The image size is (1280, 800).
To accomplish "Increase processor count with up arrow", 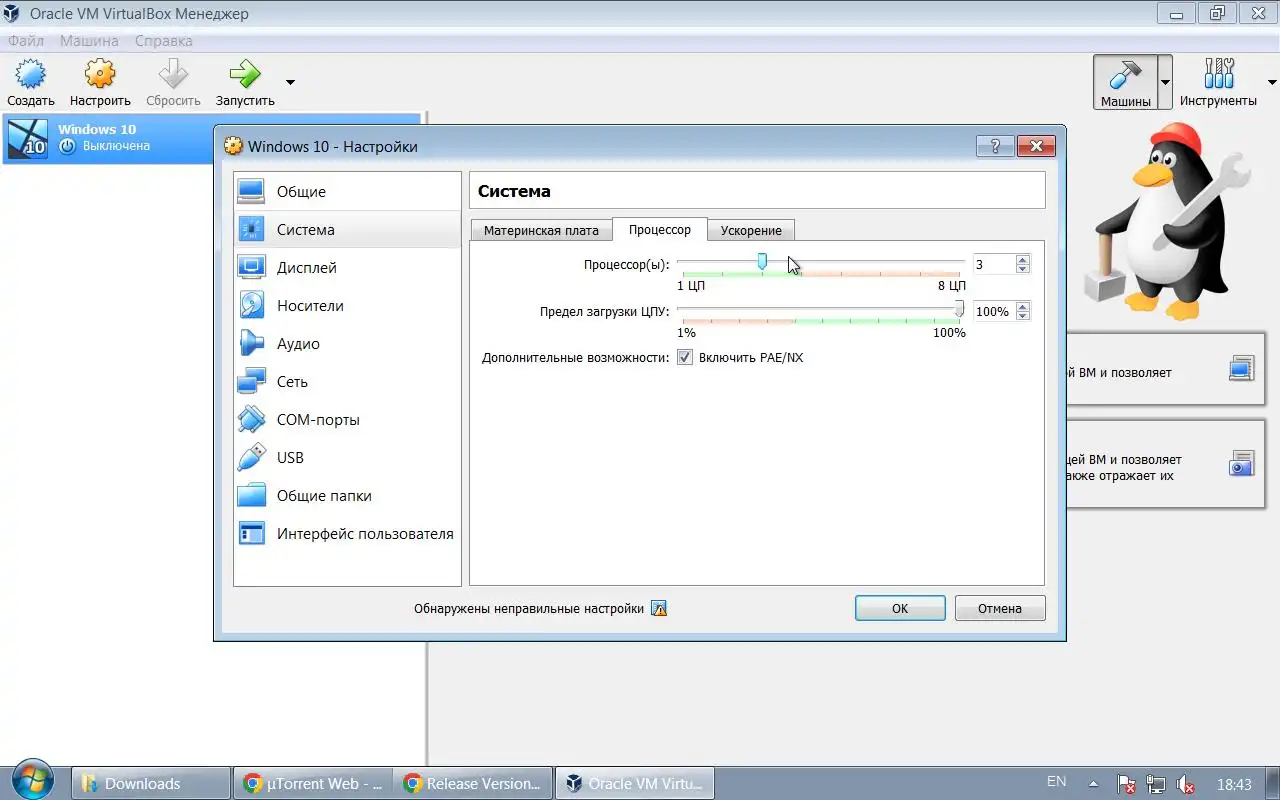I will 1022,259.
